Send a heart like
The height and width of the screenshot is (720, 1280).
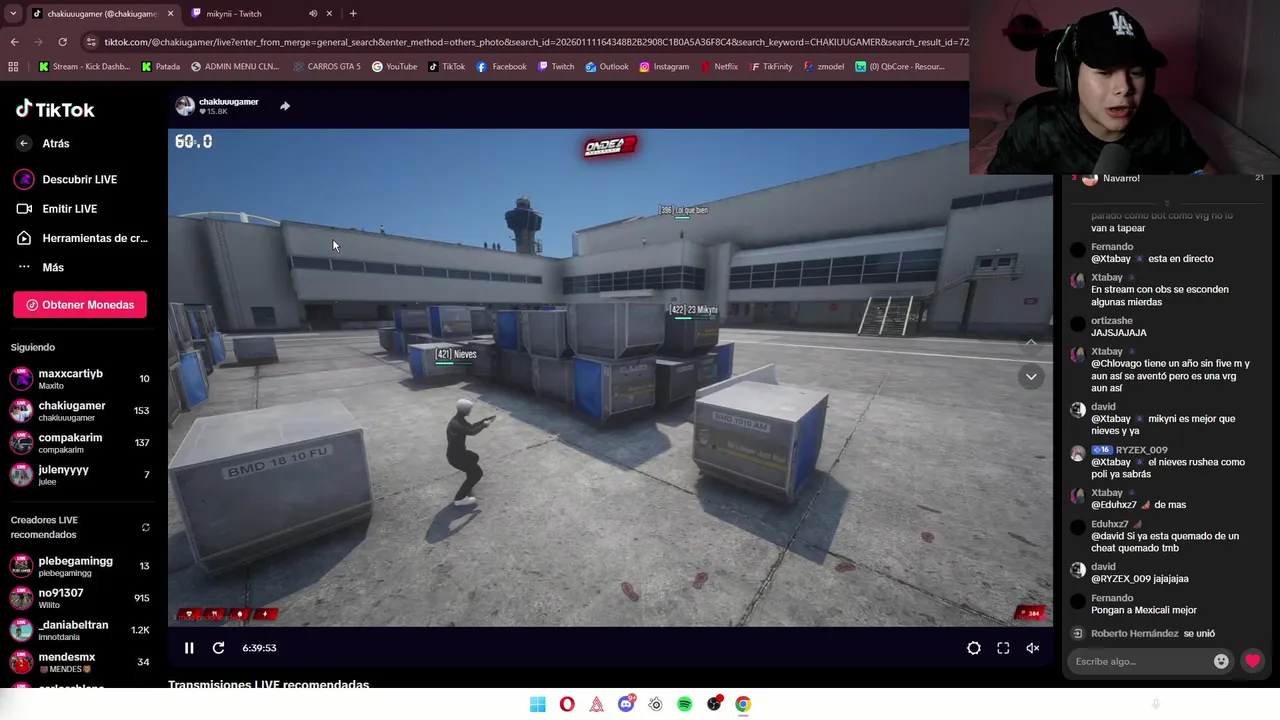point(1252,661)
